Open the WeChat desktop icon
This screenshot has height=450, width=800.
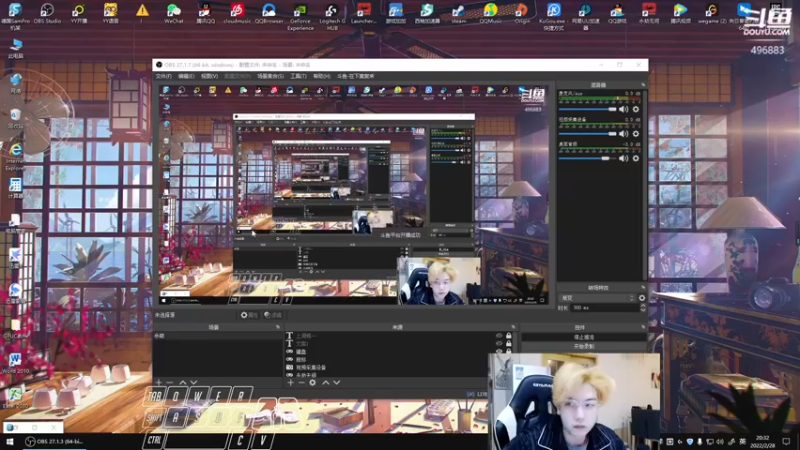173,13
